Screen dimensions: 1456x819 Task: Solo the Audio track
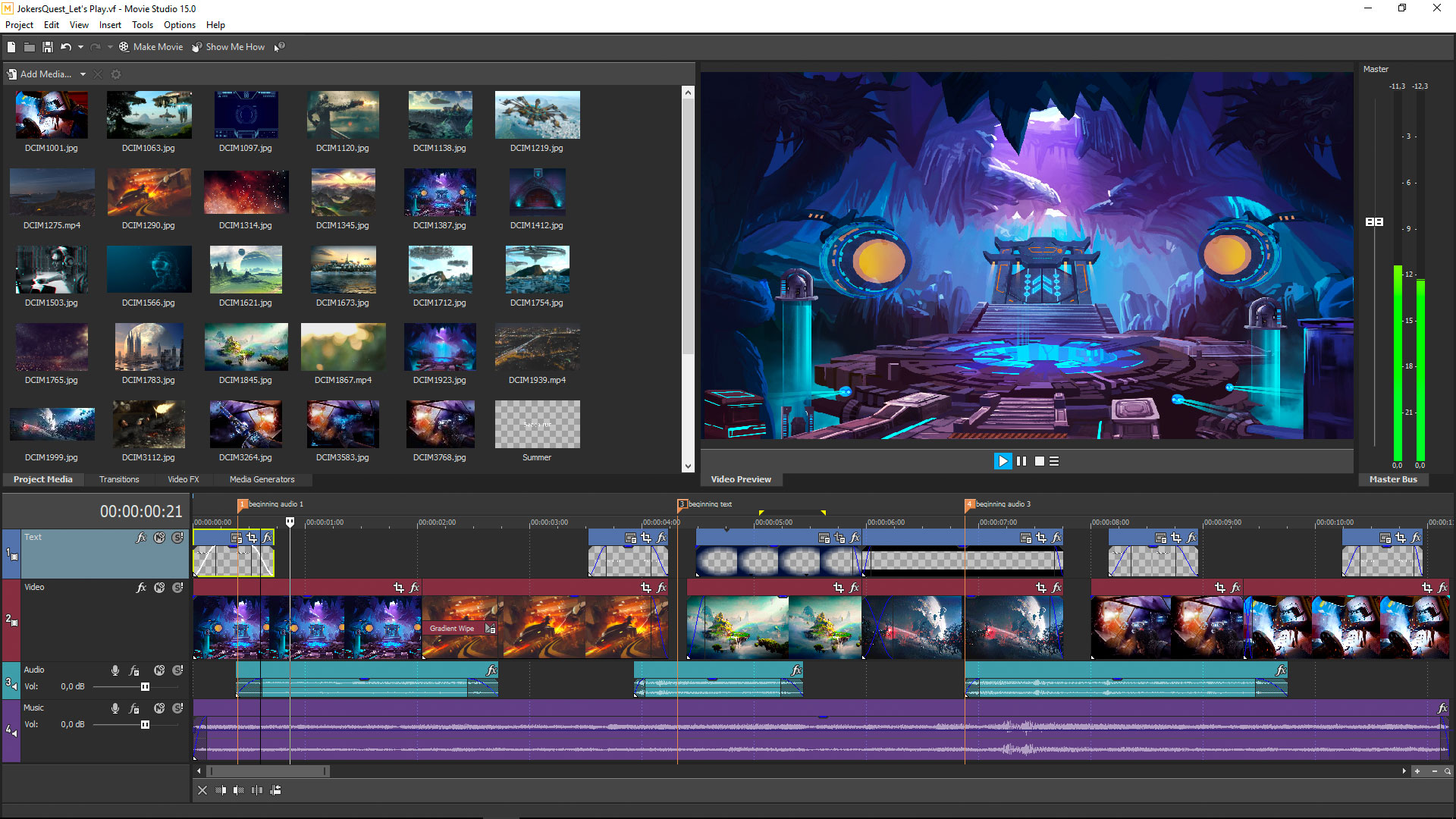pos(177,670)
